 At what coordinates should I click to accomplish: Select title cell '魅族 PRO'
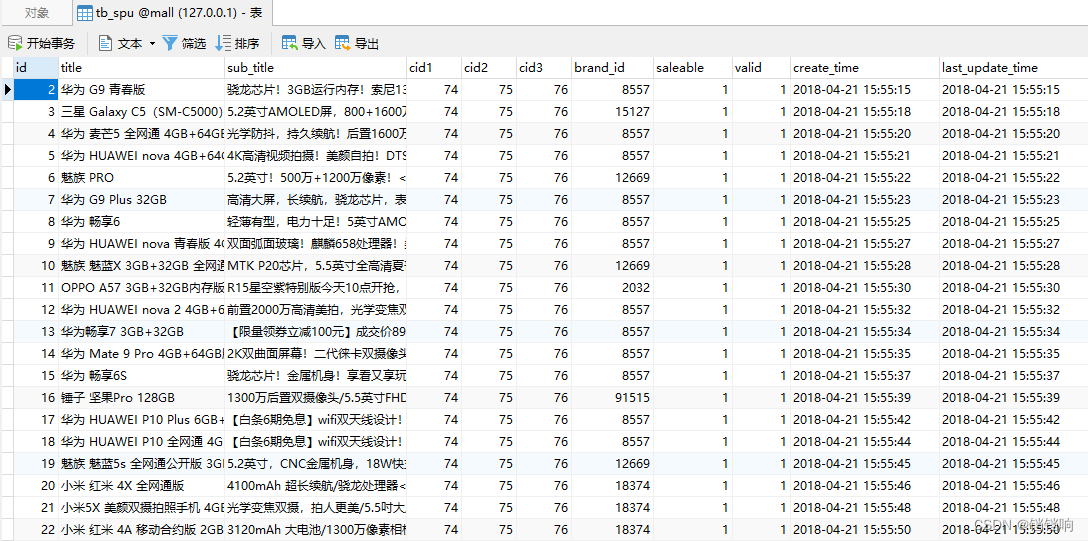pos(142,178)
